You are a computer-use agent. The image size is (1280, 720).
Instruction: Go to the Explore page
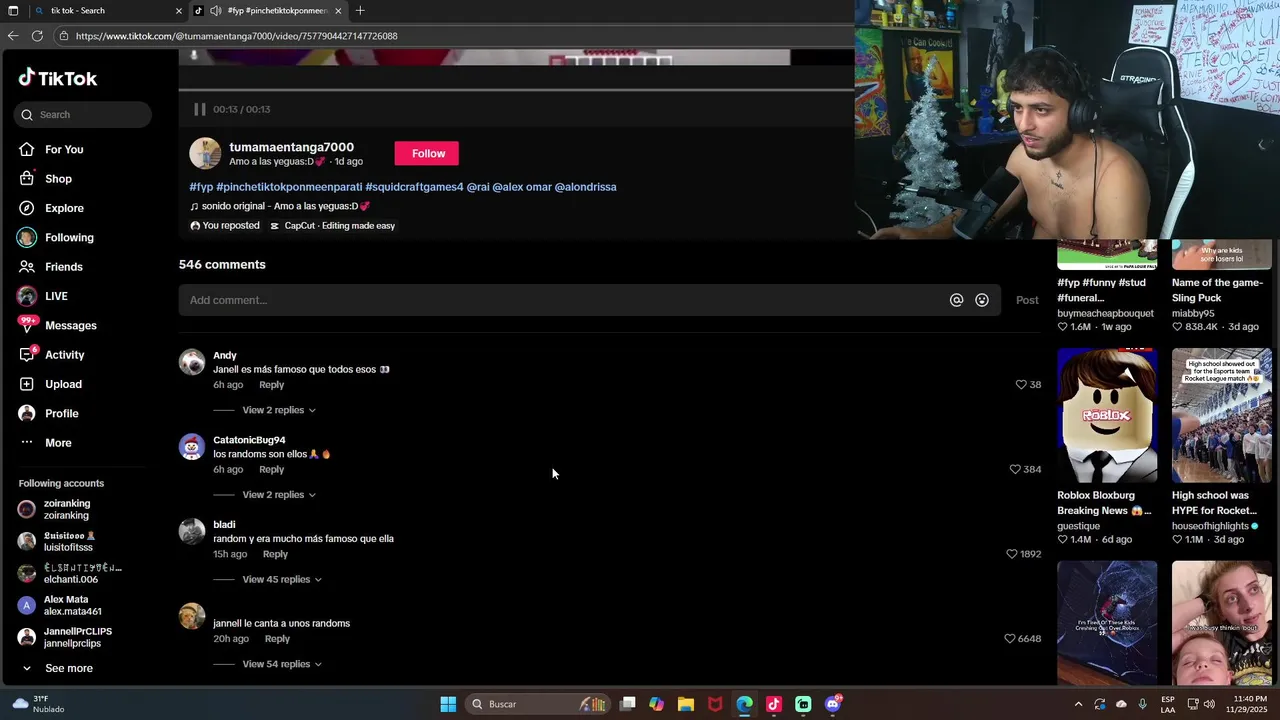[x=64, y=208]
